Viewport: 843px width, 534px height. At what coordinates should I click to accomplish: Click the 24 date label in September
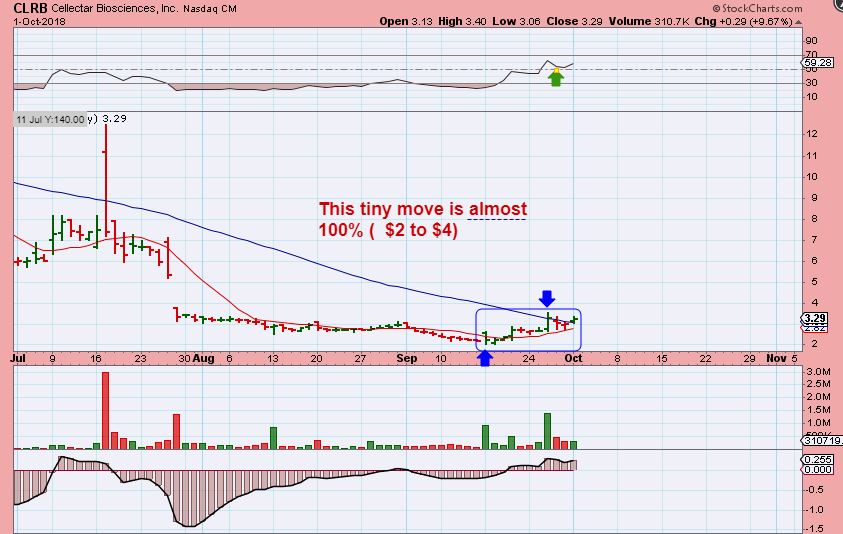click(529, 358)
